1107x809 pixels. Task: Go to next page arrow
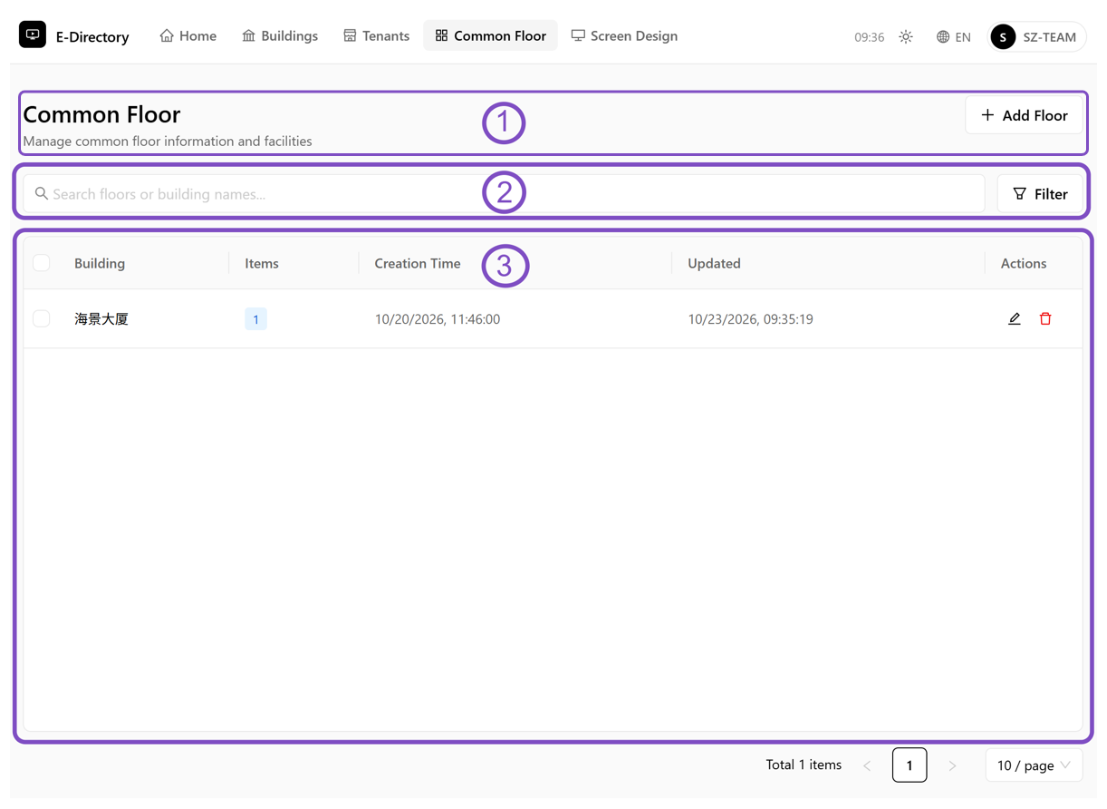point(952,765)
